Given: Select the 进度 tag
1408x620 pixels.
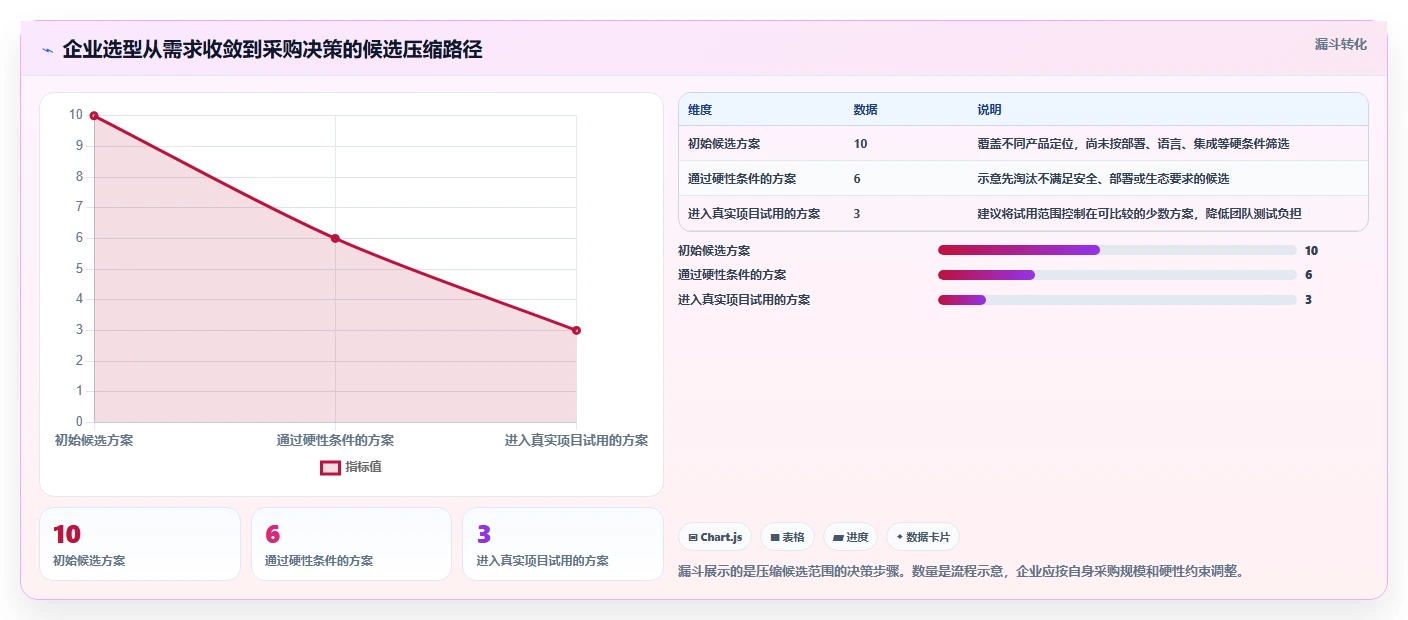Looking at the screenshot, I should coord(850,537).
